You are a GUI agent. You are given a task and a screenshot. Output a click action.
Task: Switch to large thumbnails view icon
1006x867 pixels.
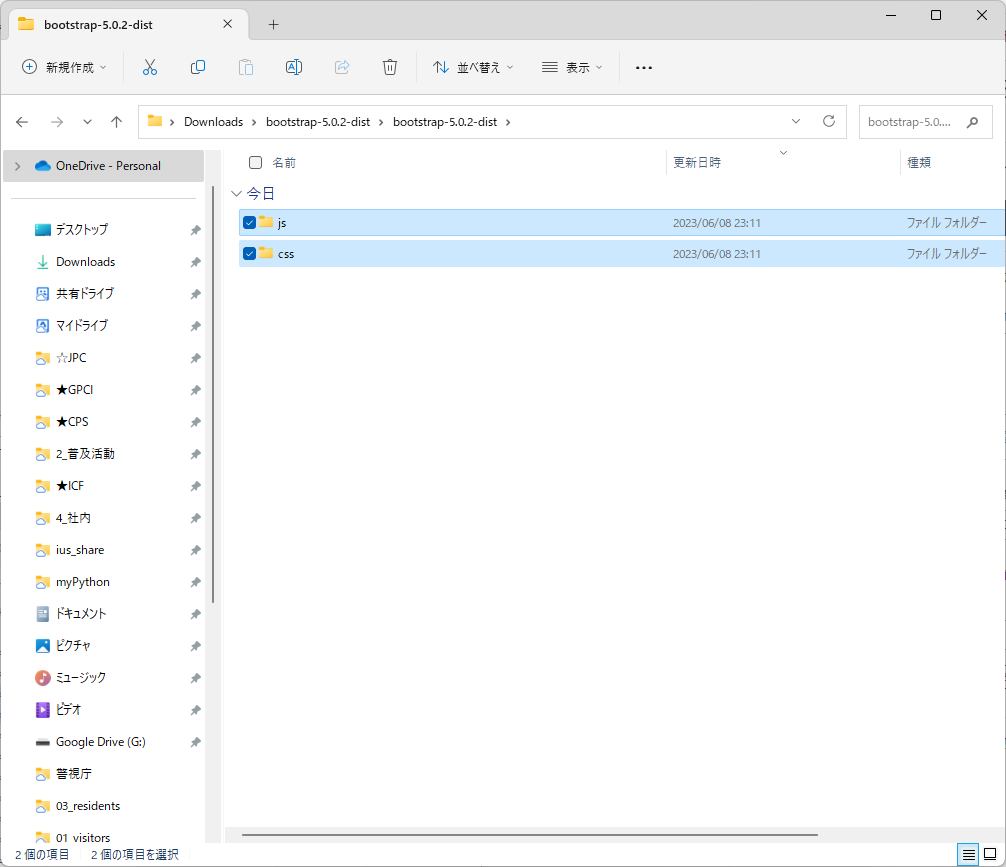point(989,854)
